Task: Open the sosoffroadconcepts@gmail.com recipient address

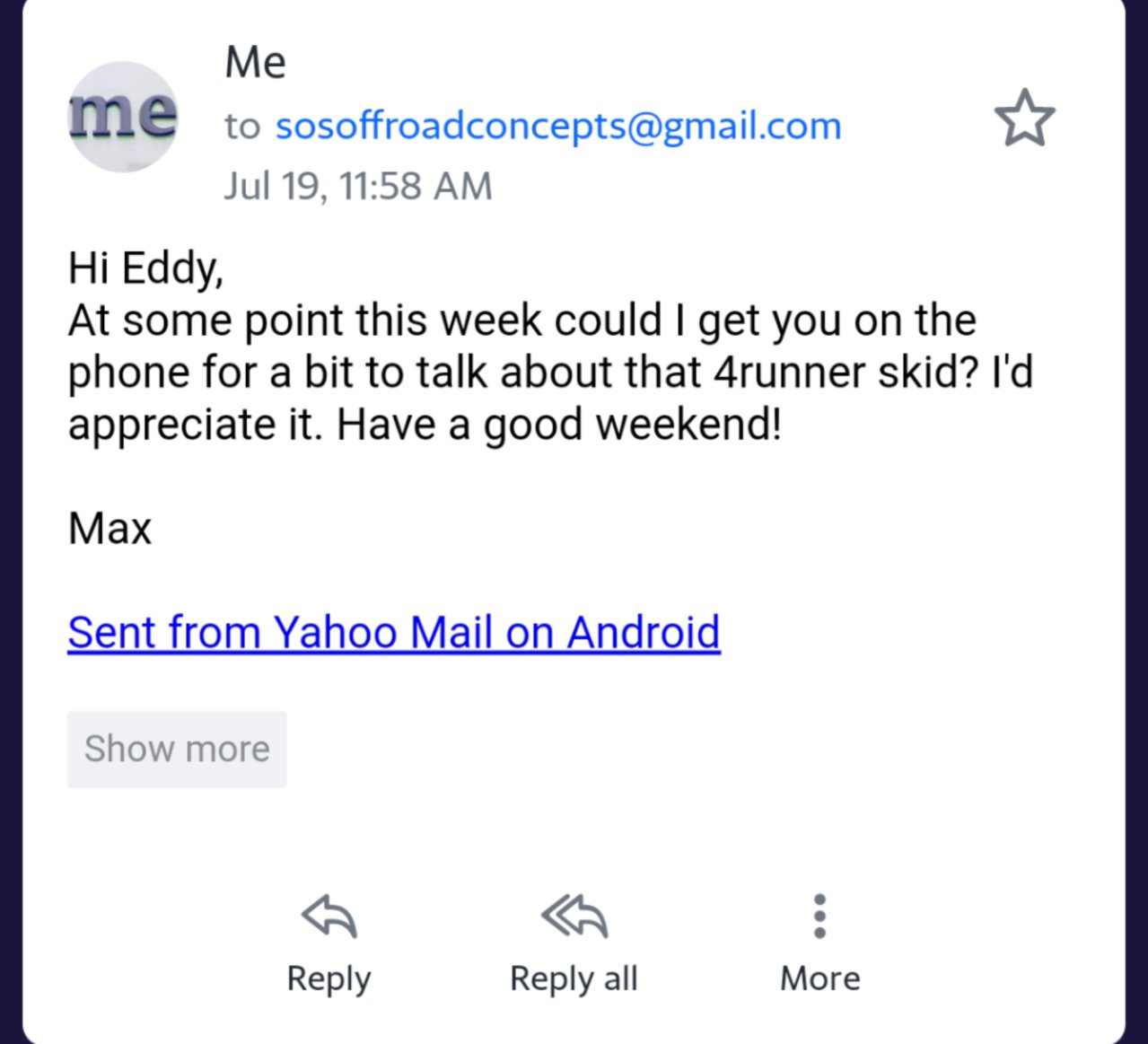Action: (558, 126)
